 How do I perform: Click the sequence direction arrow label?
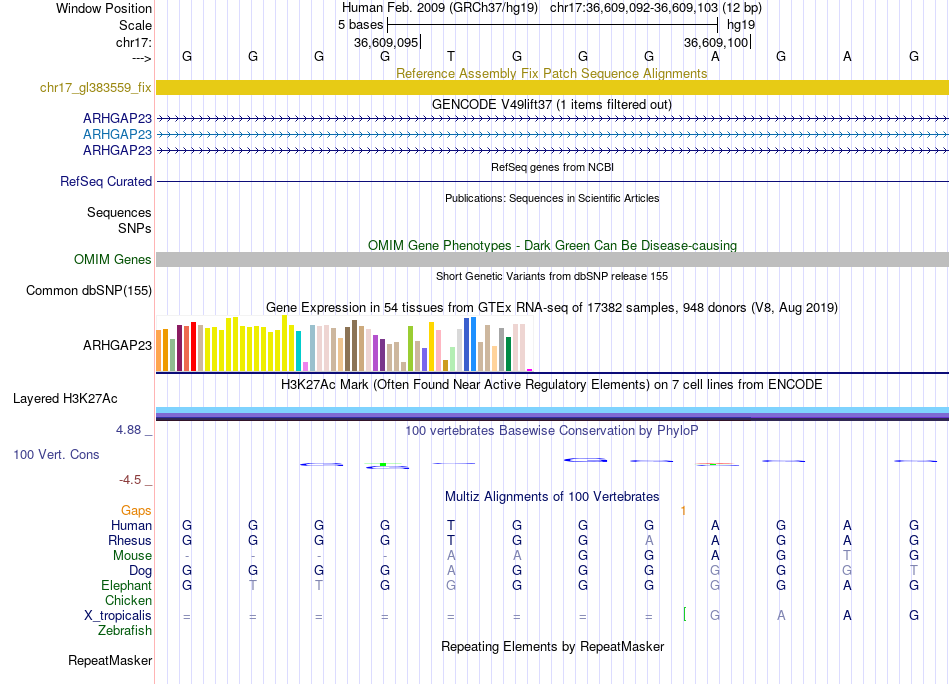(141, 58)
